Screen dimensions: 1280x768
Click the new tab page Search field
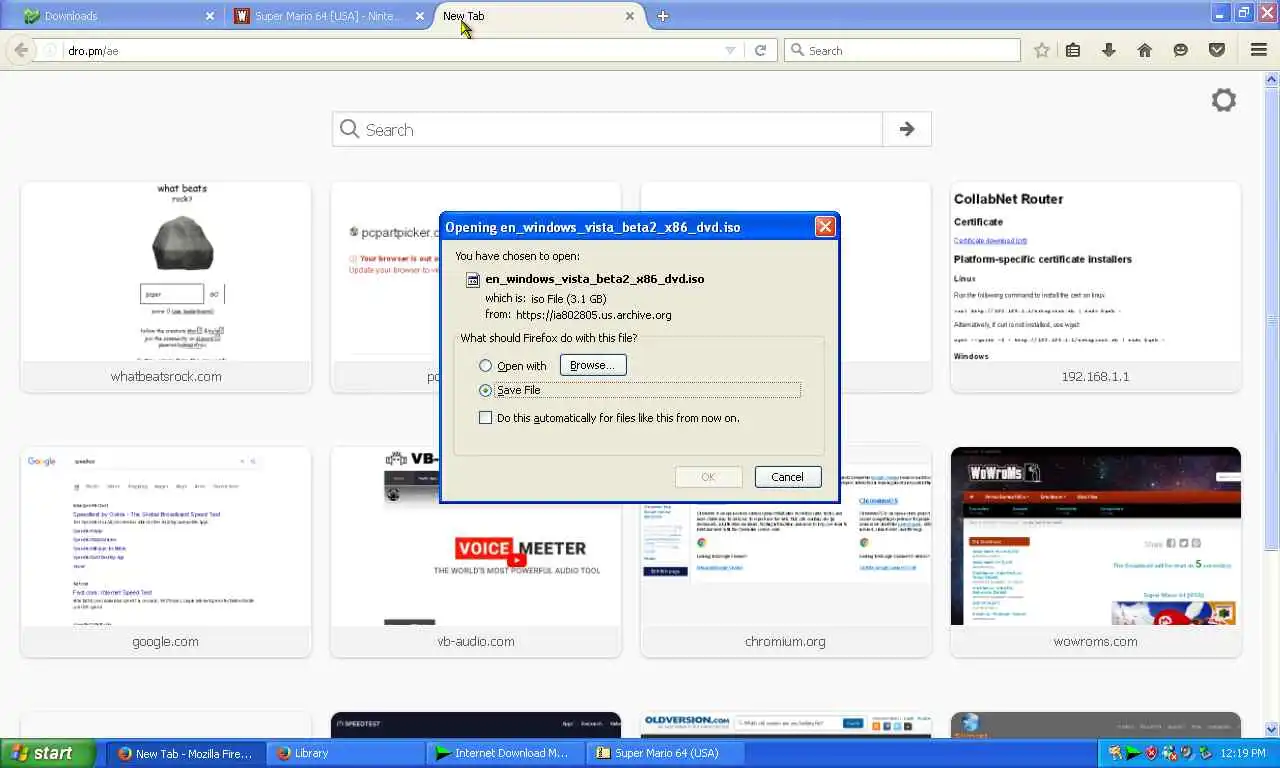608,129
